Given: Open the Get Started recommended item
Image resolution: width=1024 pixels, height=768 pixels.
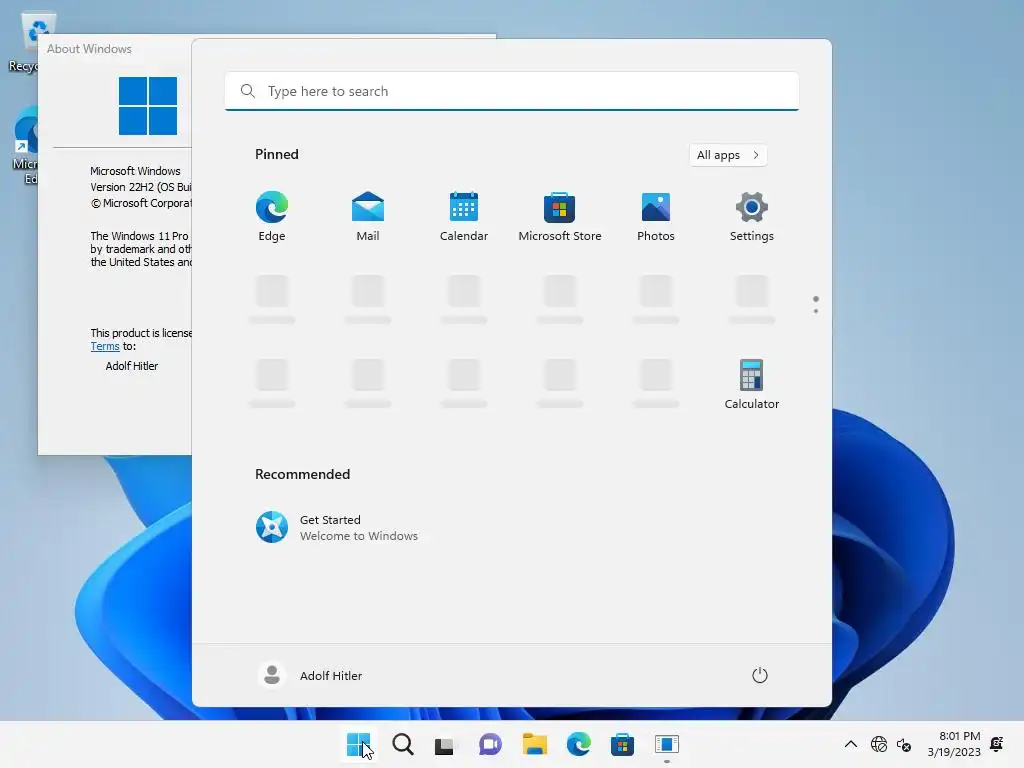Looking at the screenshot, I should [337, 527].
